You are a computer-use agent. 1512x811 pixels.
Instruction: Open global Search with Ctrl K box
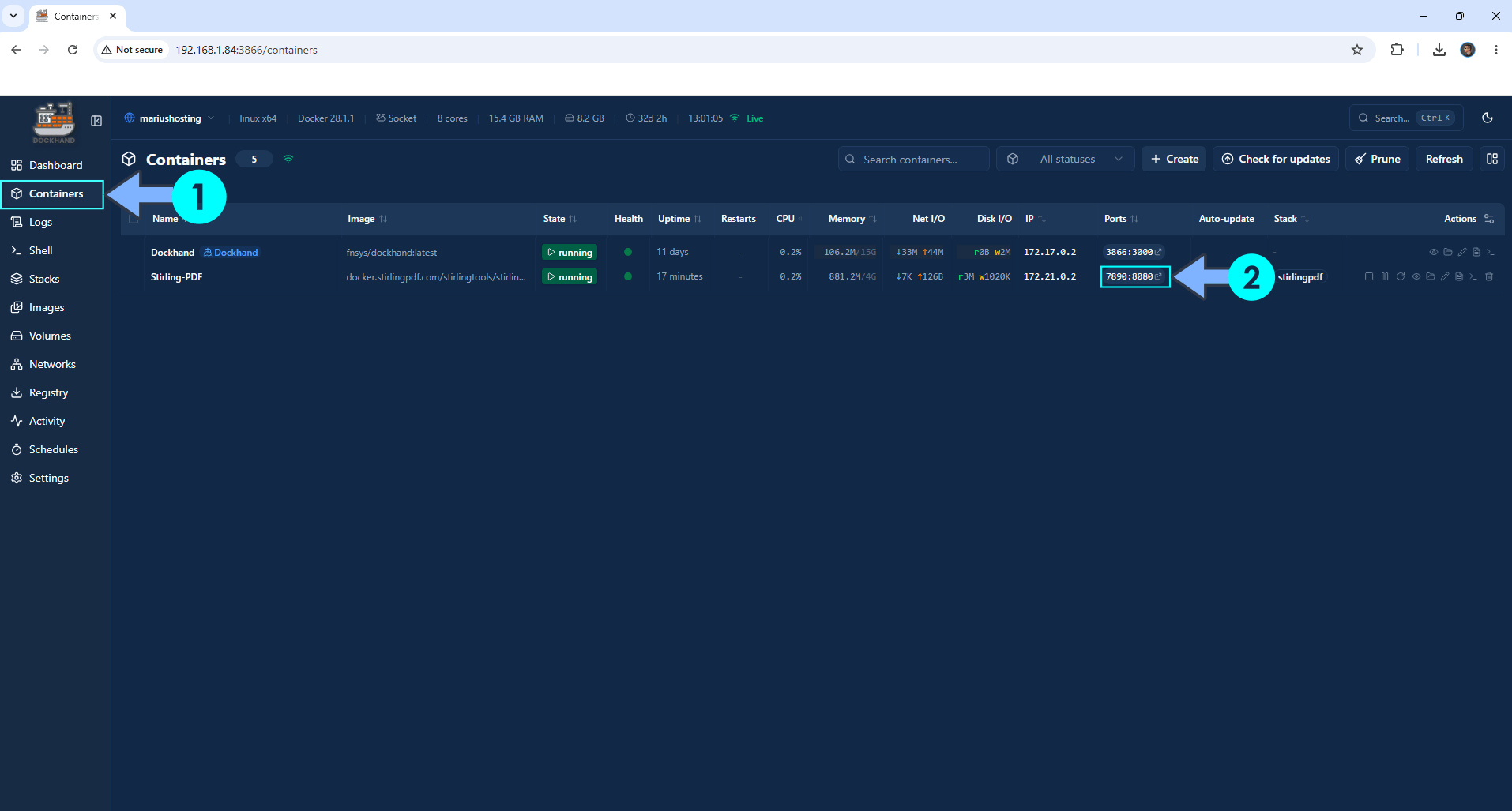point(1406,118)
